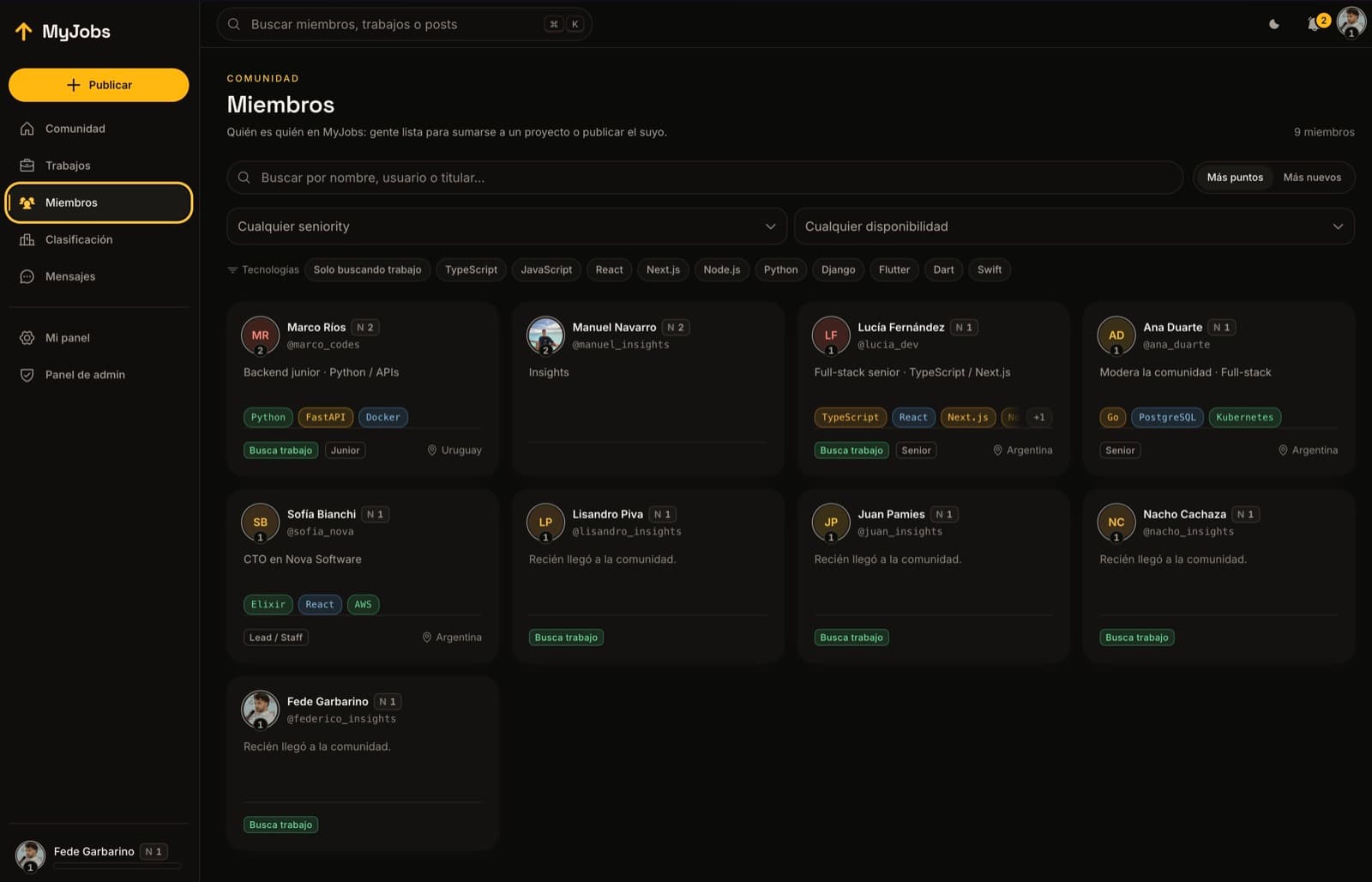Select Más nuevos sort tab
The width and height of the screenshot is (1372, 882).
(1312, 178)
